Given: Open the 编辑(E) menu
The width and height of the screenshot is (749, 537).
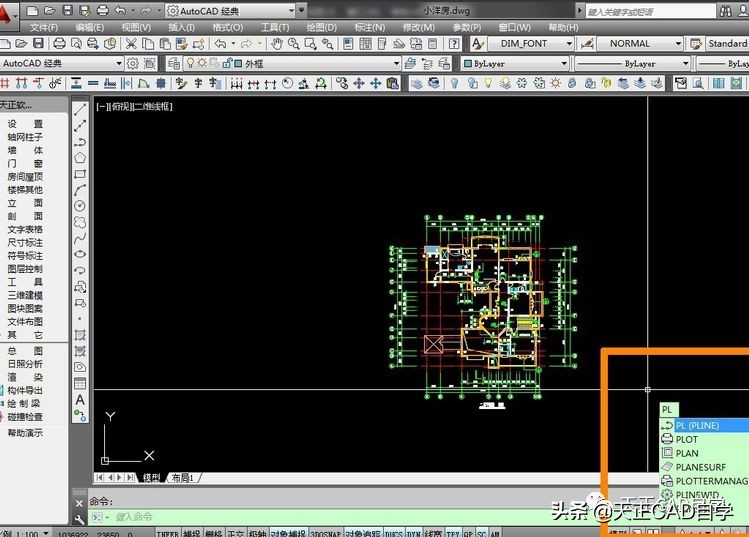Looking at the screenshot, I should 90,27.
